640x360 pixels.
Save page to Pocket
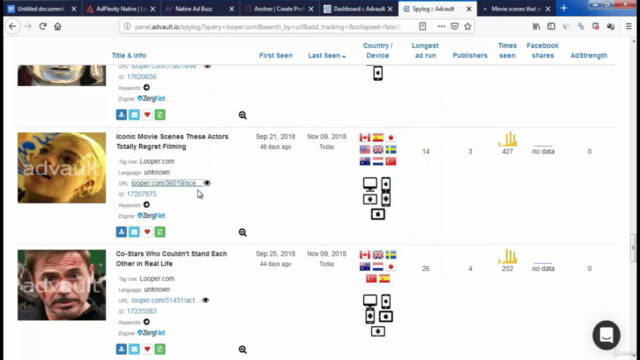pos(454,27)
